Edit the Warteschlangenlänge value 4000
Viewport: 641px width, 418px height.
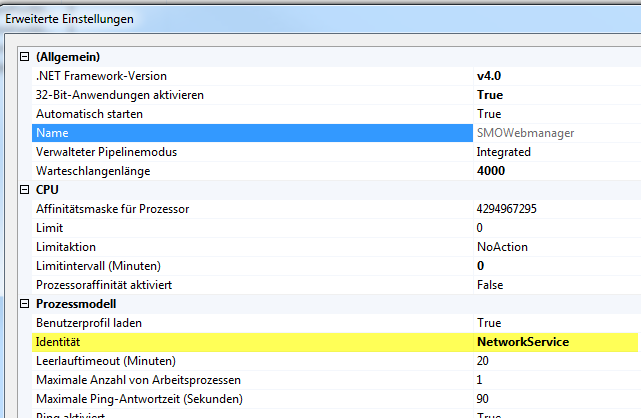pos(493,171)
